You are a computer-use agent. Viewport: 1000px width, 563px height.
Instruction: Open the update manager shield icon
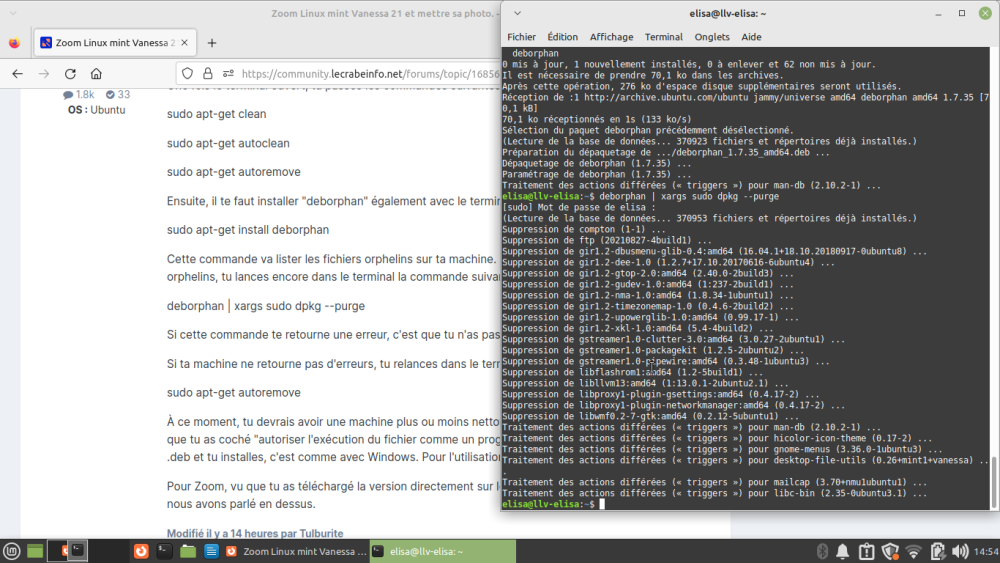(889, 551)
